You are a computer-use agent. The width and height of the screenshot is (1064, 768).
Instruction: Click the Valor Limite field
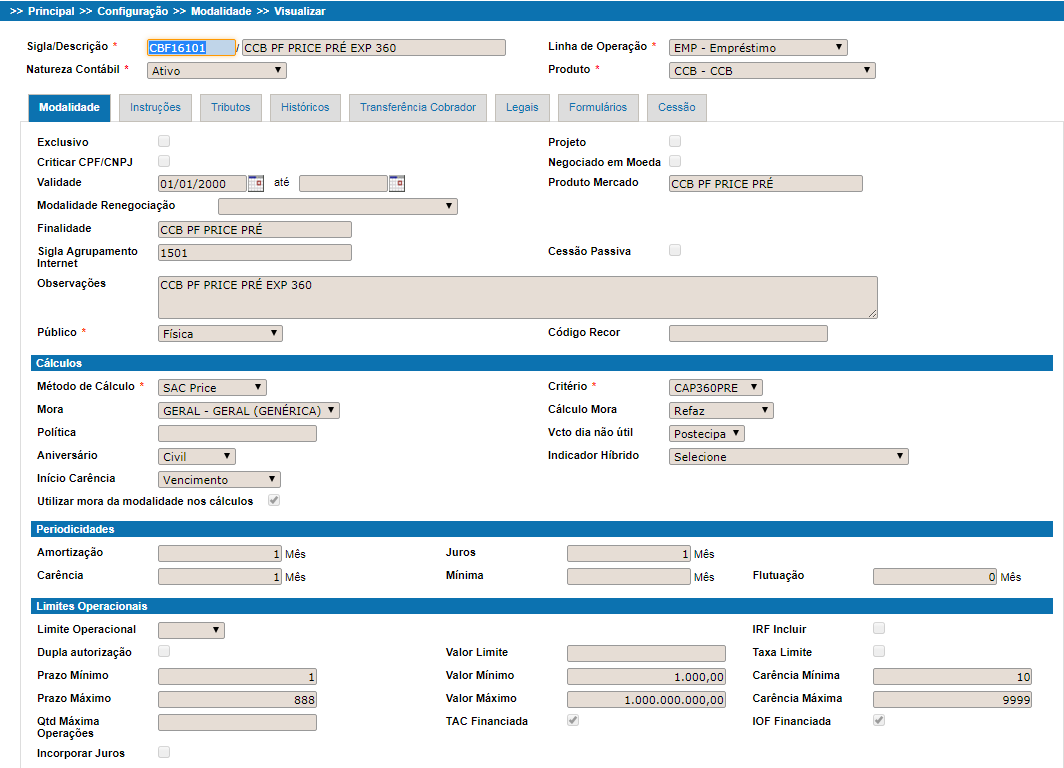tap(646, 653)
